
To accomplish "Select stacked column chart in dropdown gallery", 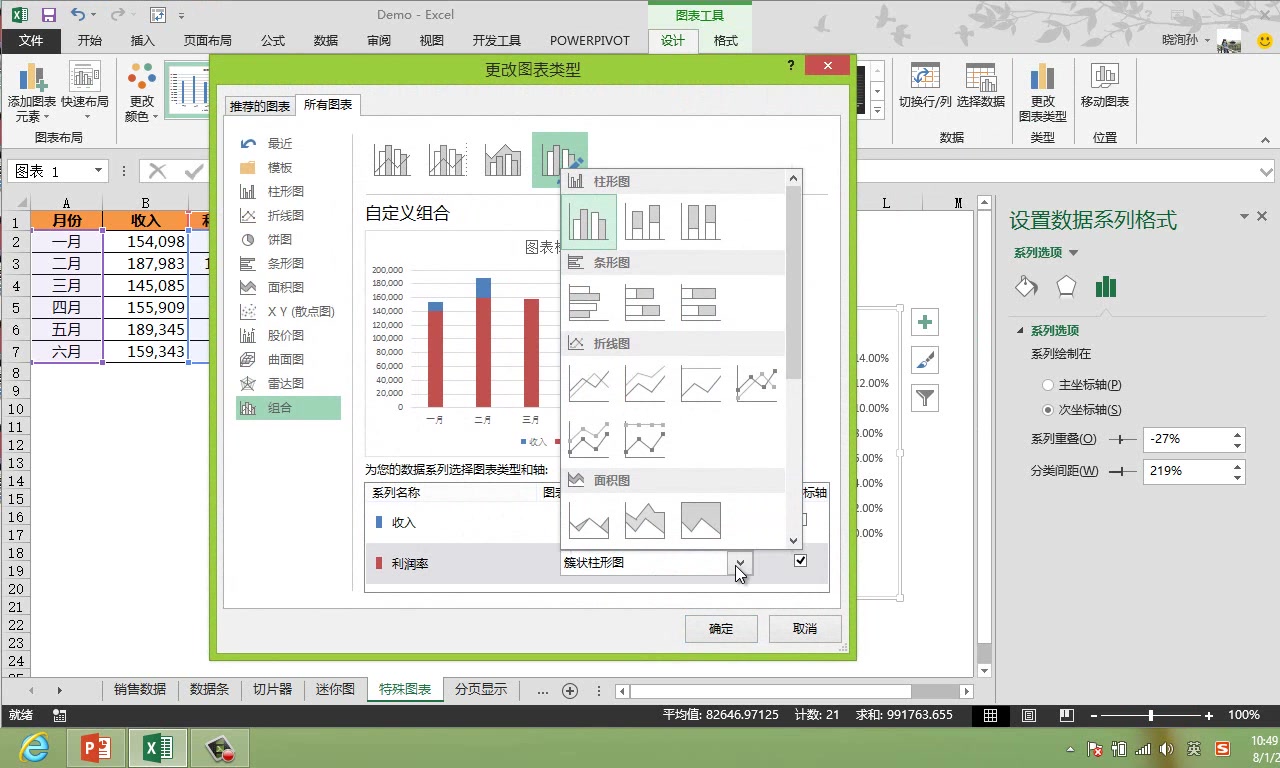I will (x=645, y=222).
